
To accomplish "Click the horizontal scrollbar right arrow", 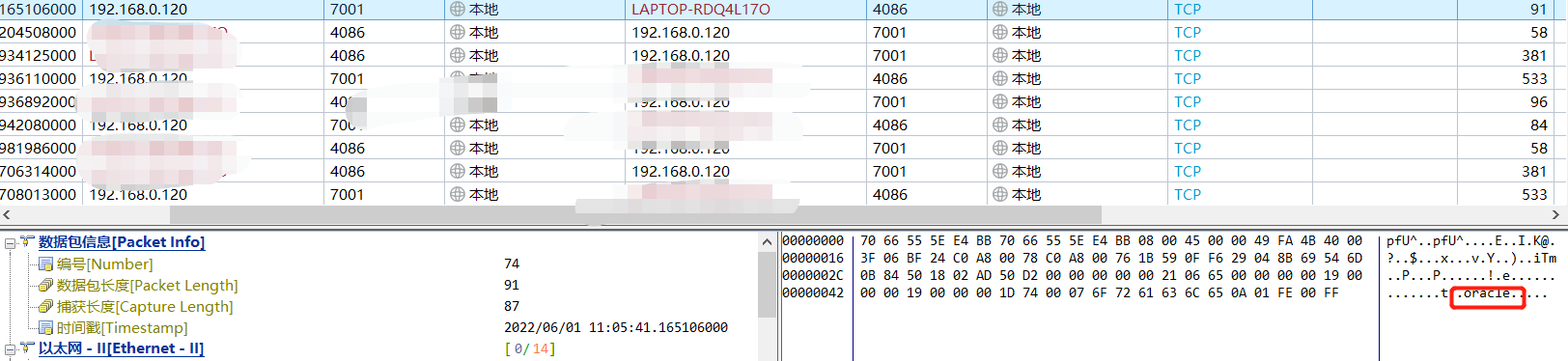I will [x=1555, y=214].
